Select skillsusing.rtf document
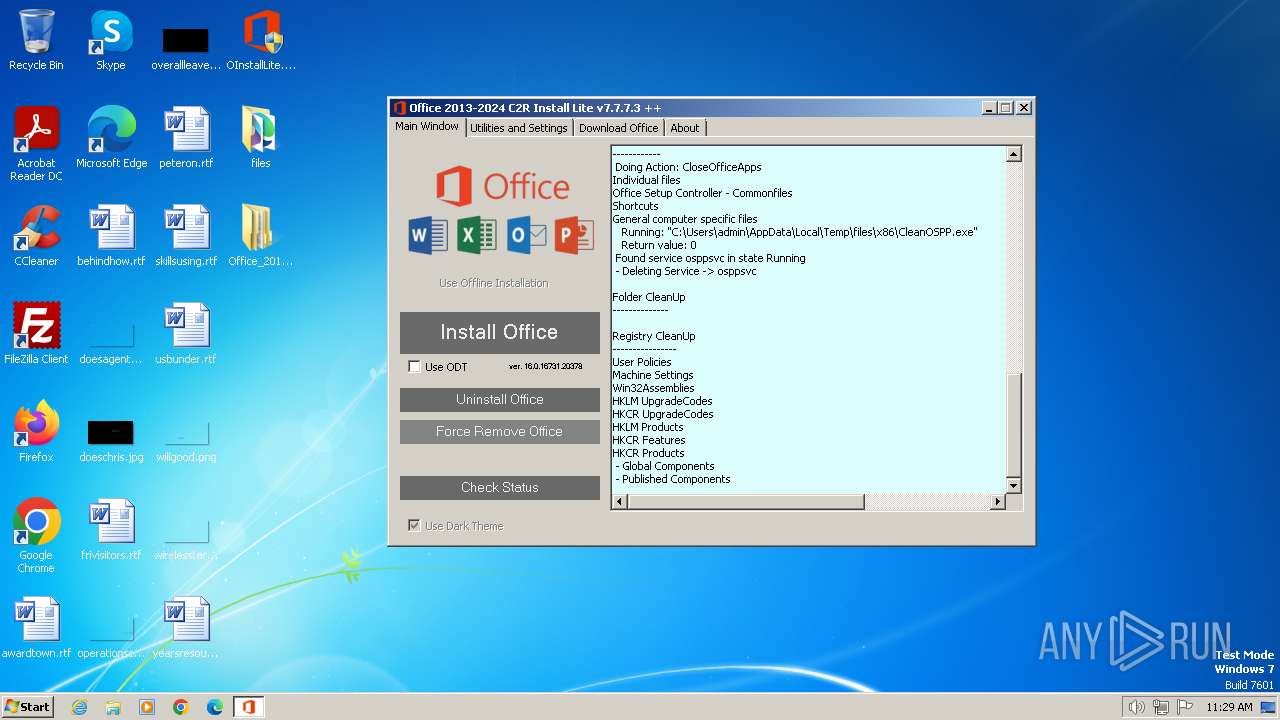1280x720 pixels. coord(186,236)
